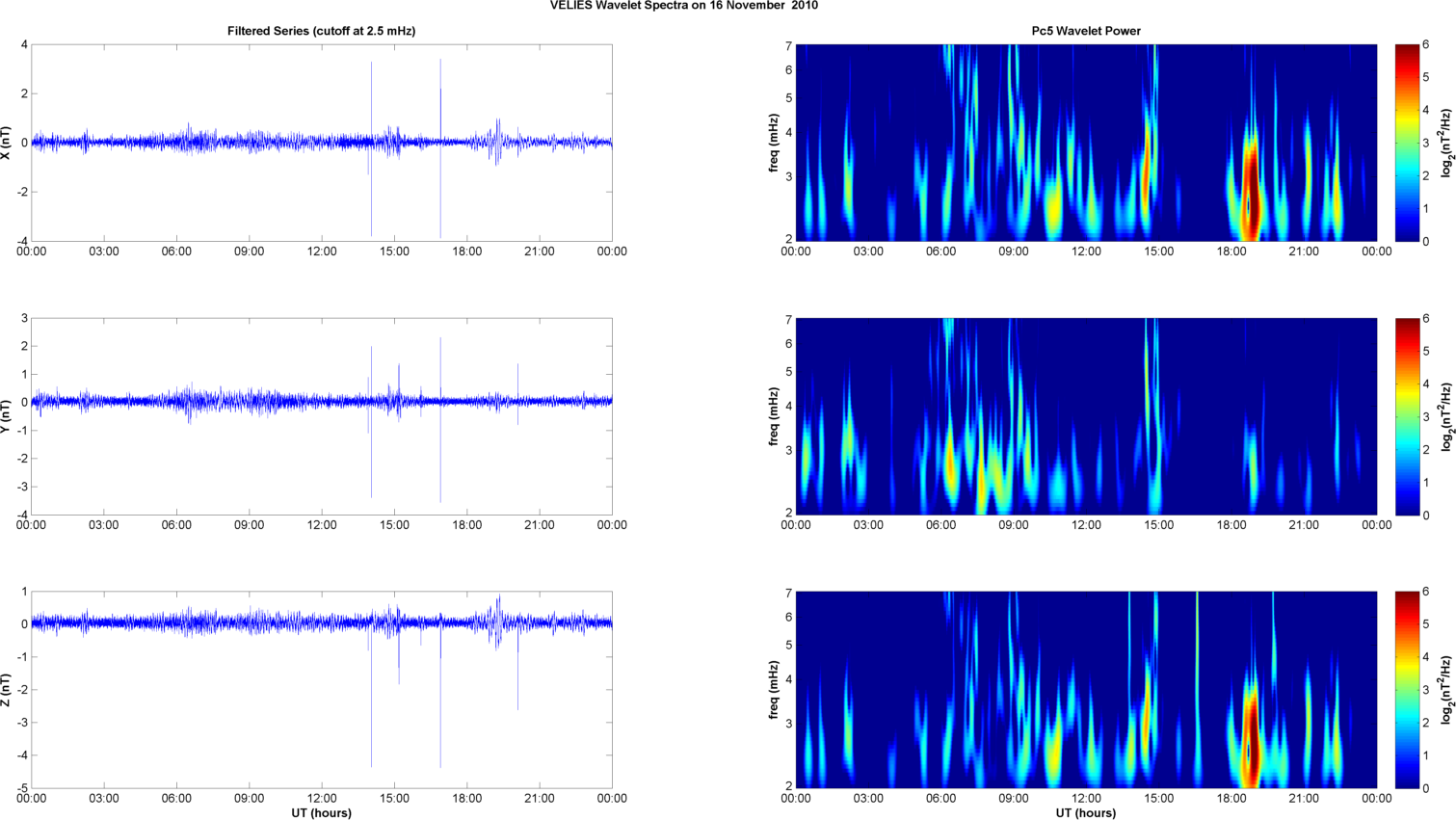Click the middle wavelet plot's color bar
Viewport: 1456px width, 820px height.
tap(1407, 416)
